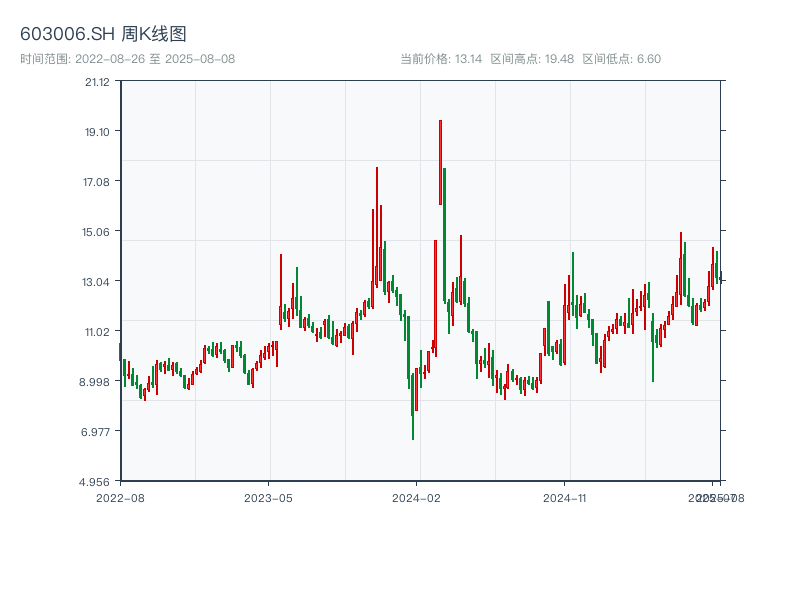Click the 21.12 y-axis price label
The width and height of the screenshot is (800, 600).
tap(97, 82)
